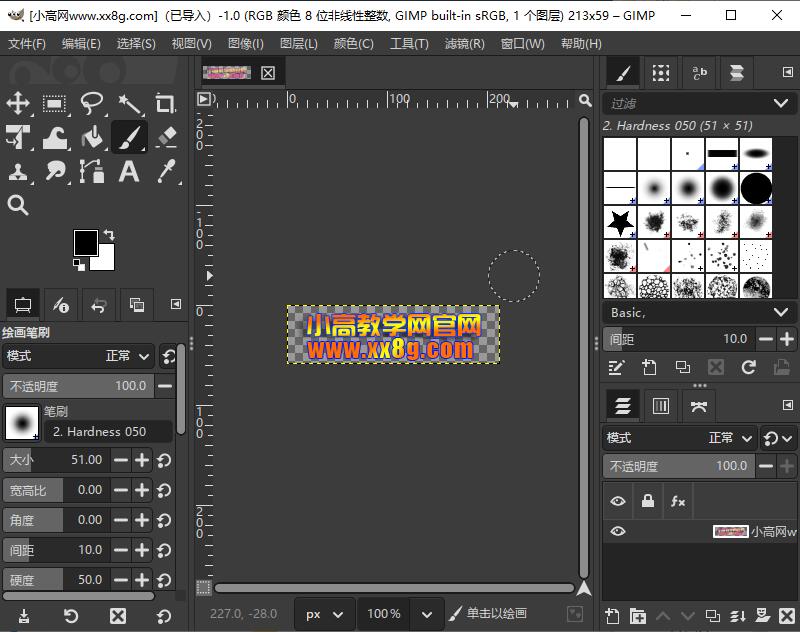The height and width of the screenshot is (632, 800).
Task: Increase the brush 大小 with plus button
Action: (142, 460)
